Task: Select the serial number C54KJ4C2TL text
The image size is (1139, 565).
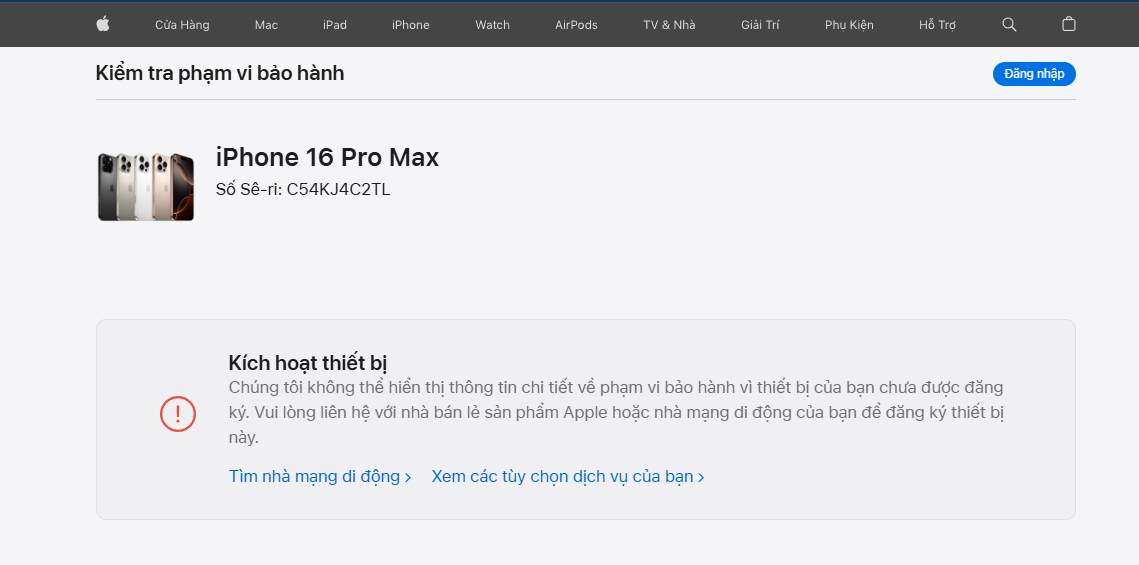Action: tap(339, 190)
